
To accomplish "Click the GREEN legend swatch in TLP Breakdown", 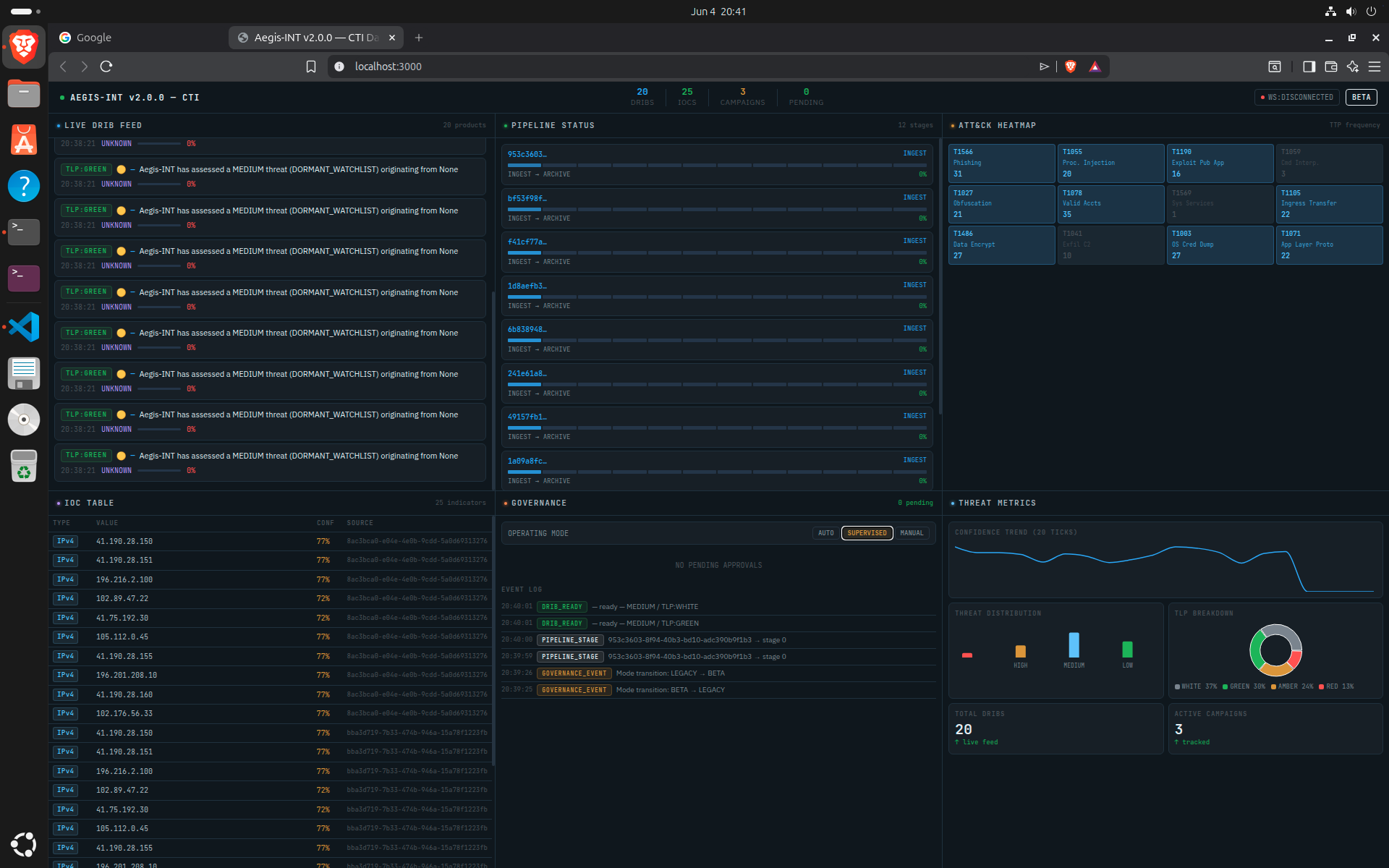I will [x=1226, y=686].
